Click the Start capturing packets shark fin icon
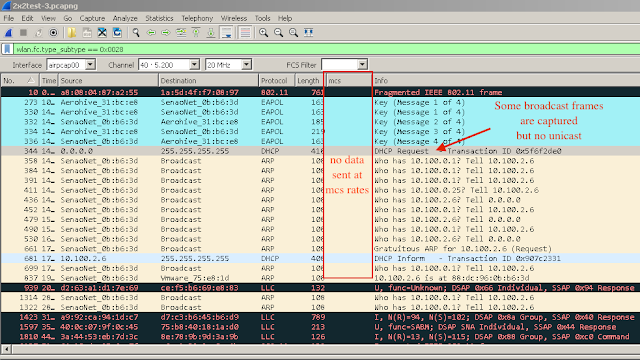The height and width of the screenshot is (360, 640). (8, 33)
